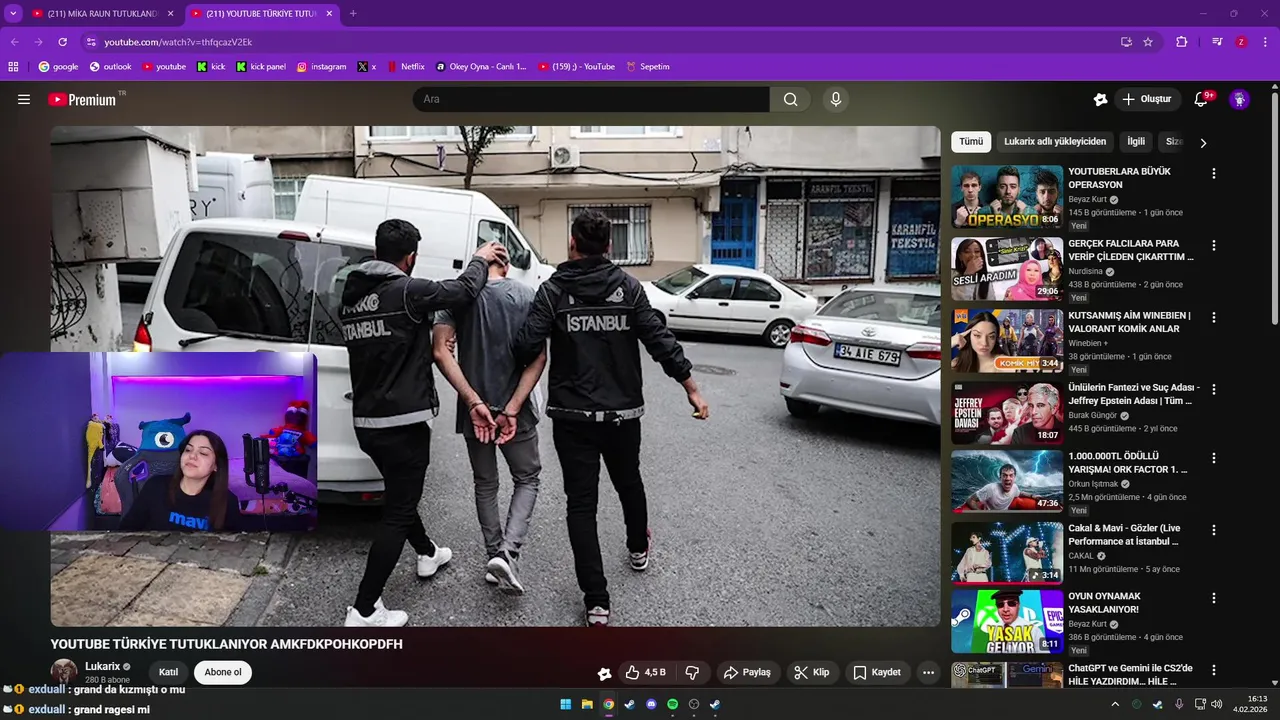Start voice search with microphone icon
Screen dimensions: 1280x720
coord(836,99)
